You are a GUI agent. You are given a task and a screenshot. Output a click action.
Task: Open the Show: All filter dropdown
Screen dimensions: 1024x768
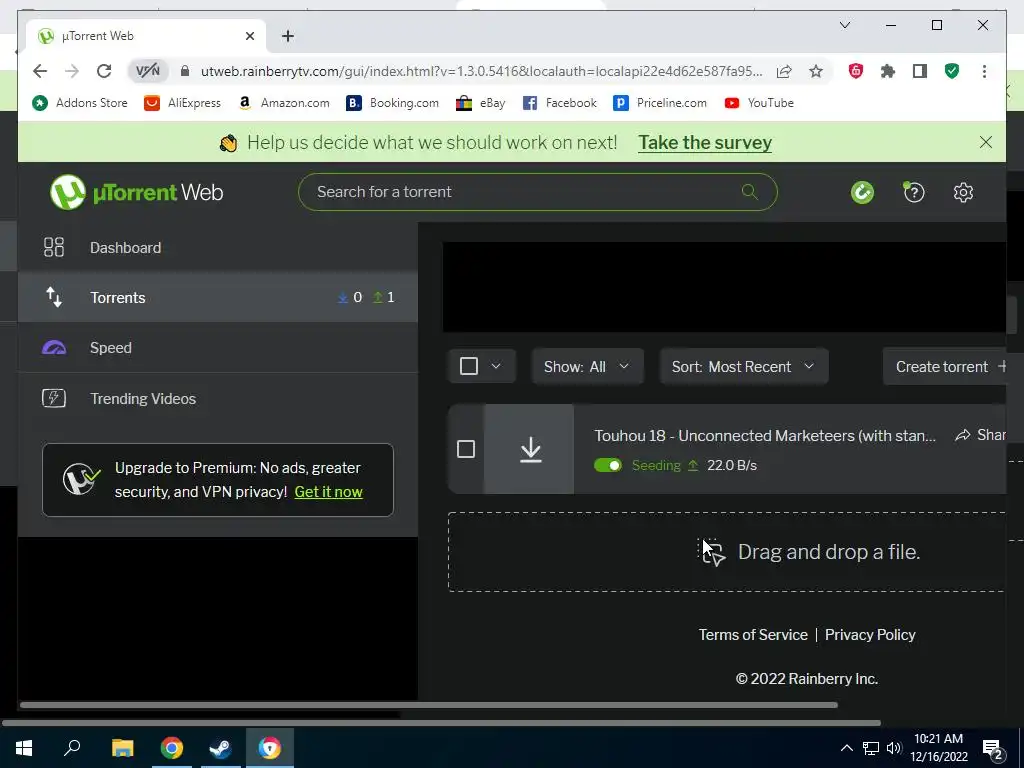click(587, 366)
